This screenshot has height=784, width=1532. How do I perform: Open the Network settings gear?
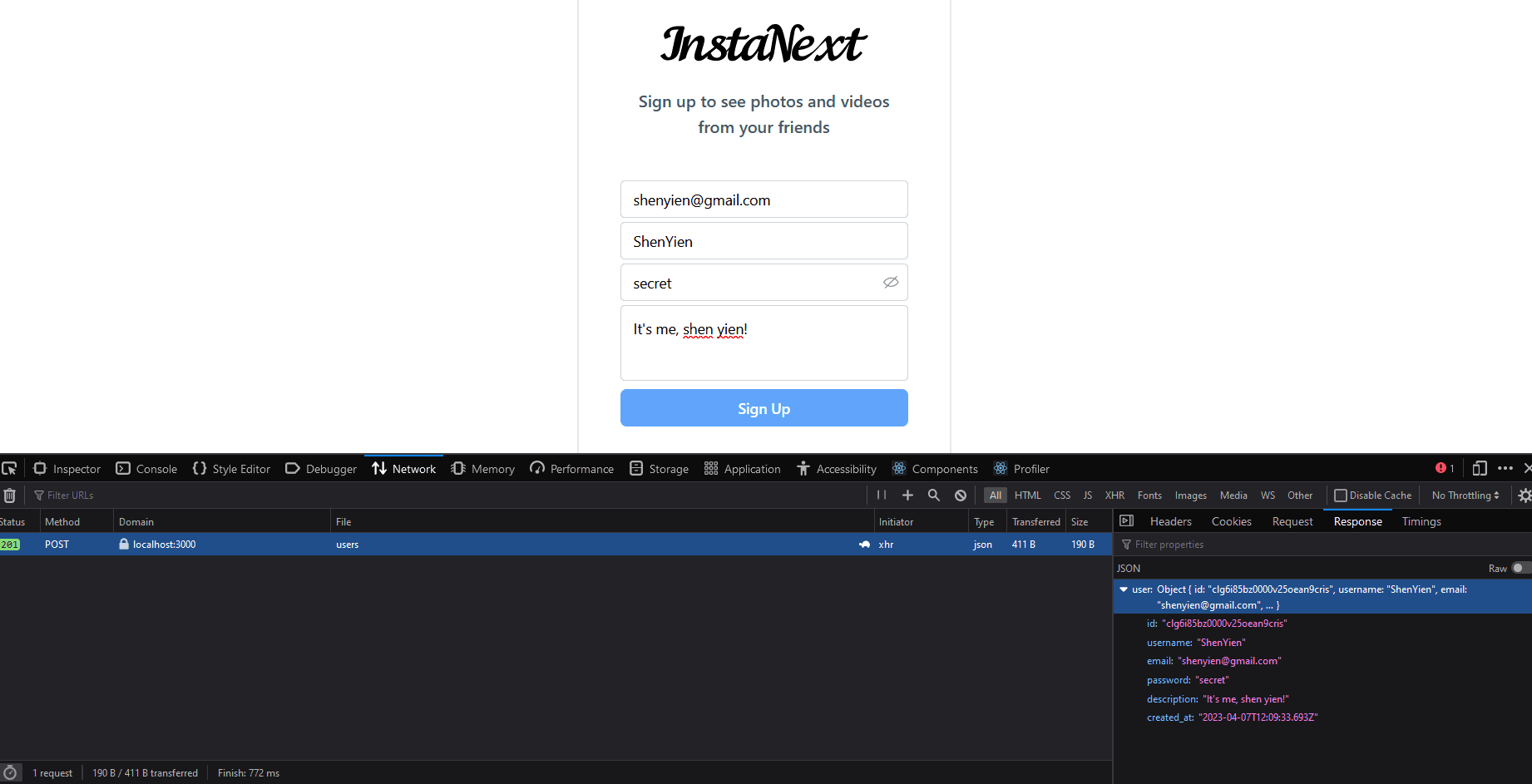(1525, 495)
